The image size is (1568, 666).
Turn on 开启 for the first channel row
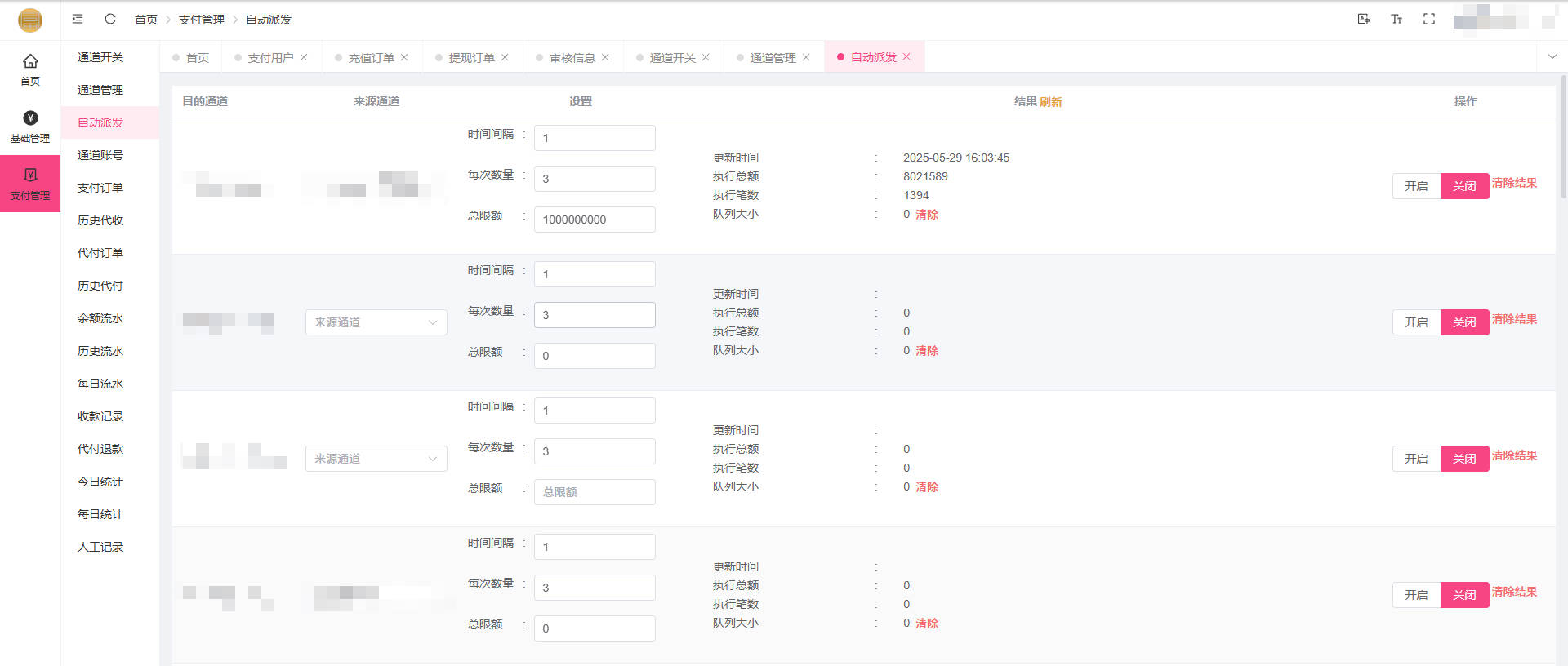coord(1415,186)
